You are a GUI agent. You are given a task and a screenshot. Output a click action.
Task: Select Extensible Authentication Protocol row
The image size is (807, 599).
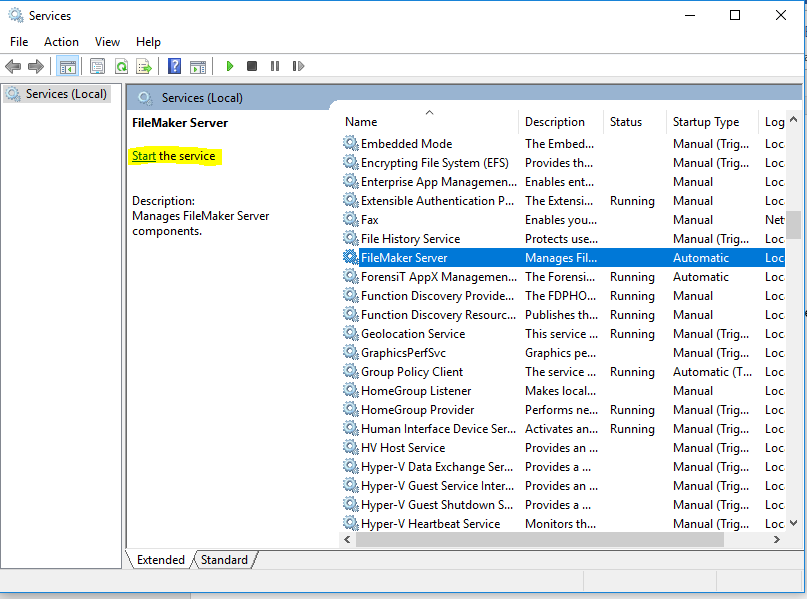pyautogui.click(x=563, y=201)
